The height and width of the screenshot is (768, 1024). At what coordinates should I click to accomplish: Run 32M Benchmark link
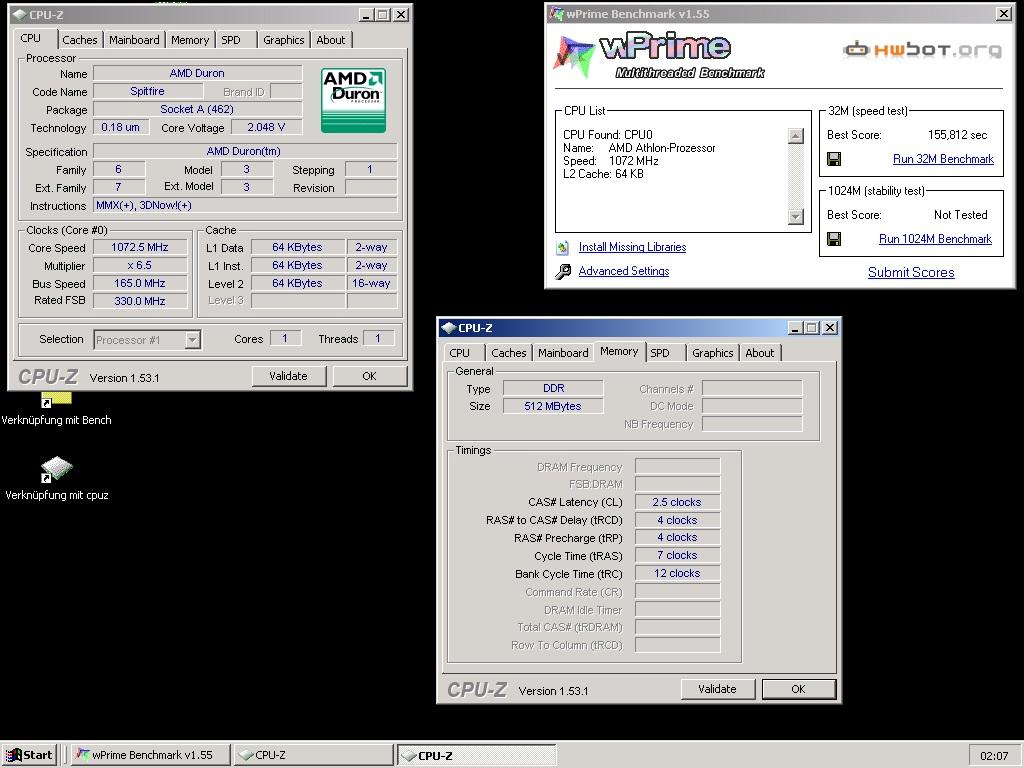coord(943,159)
